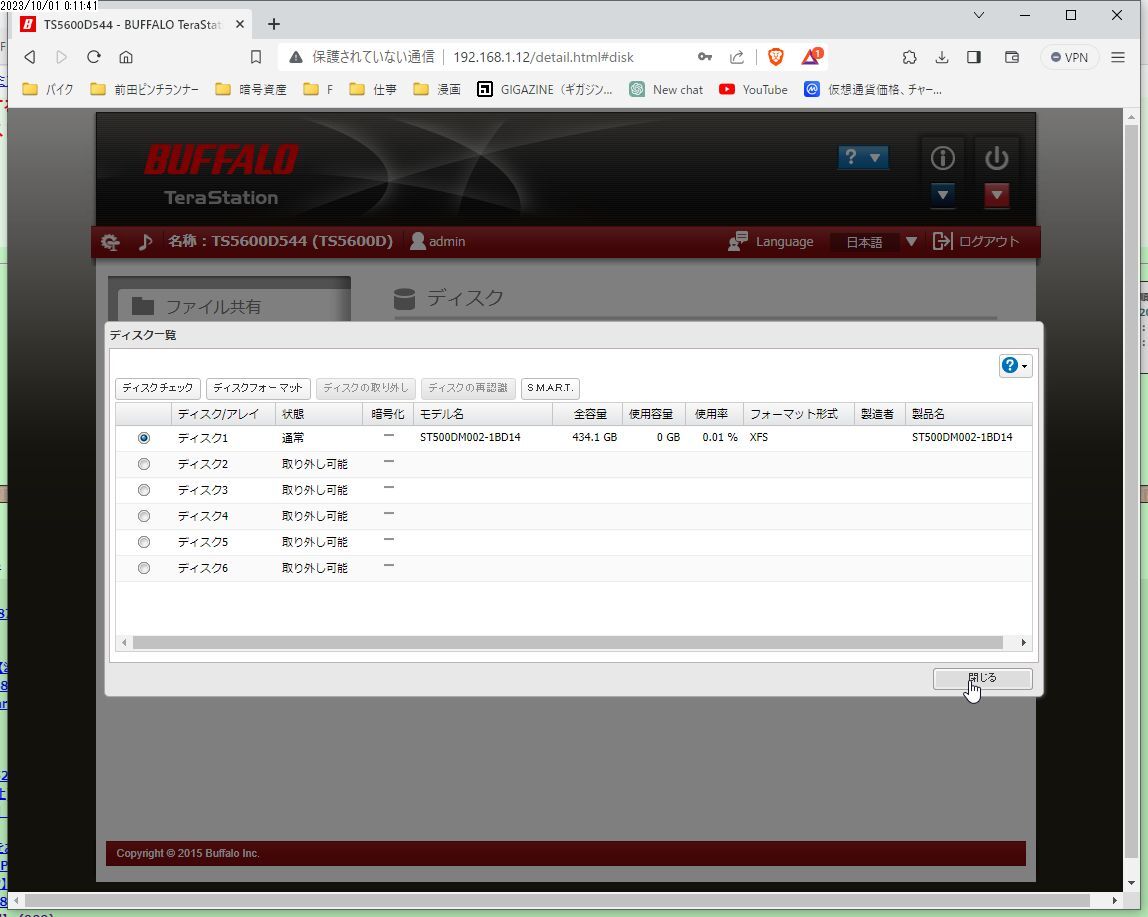Open the settings gear in red bar
1148x917 pixels.
(111, 242)
